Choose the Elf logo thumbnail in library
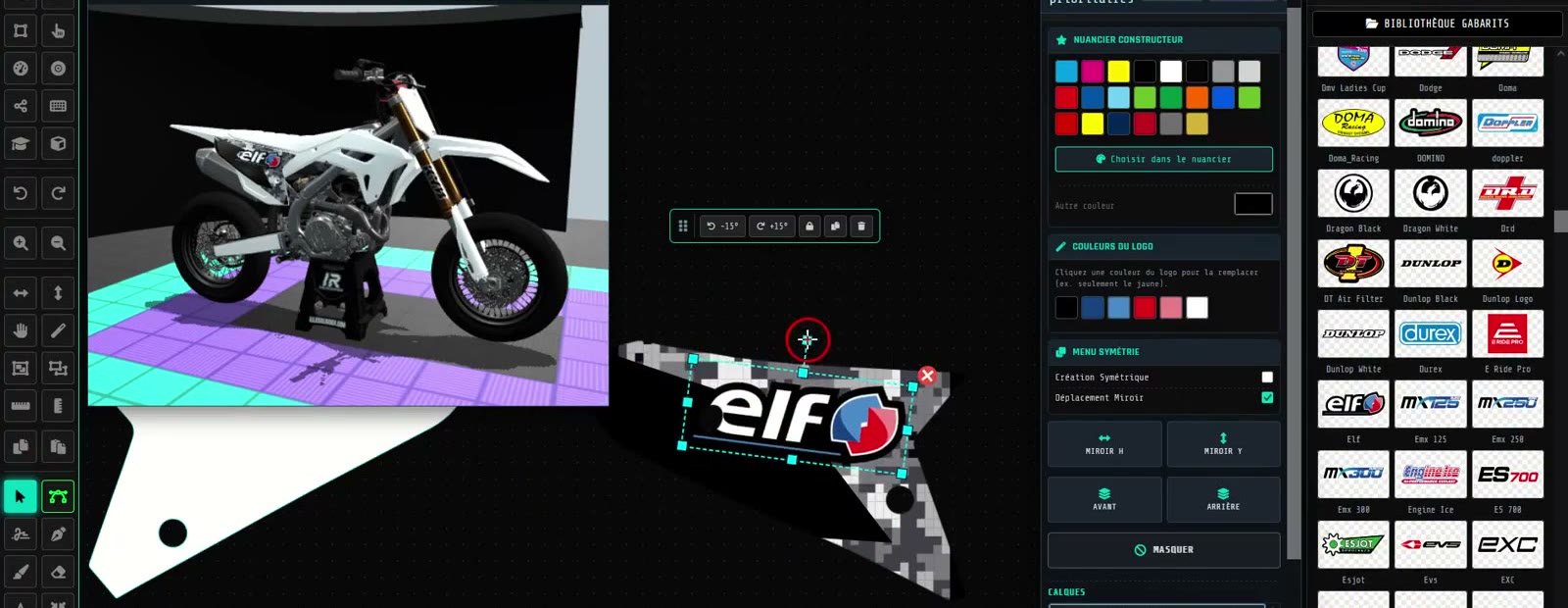 coord(1353,403)
